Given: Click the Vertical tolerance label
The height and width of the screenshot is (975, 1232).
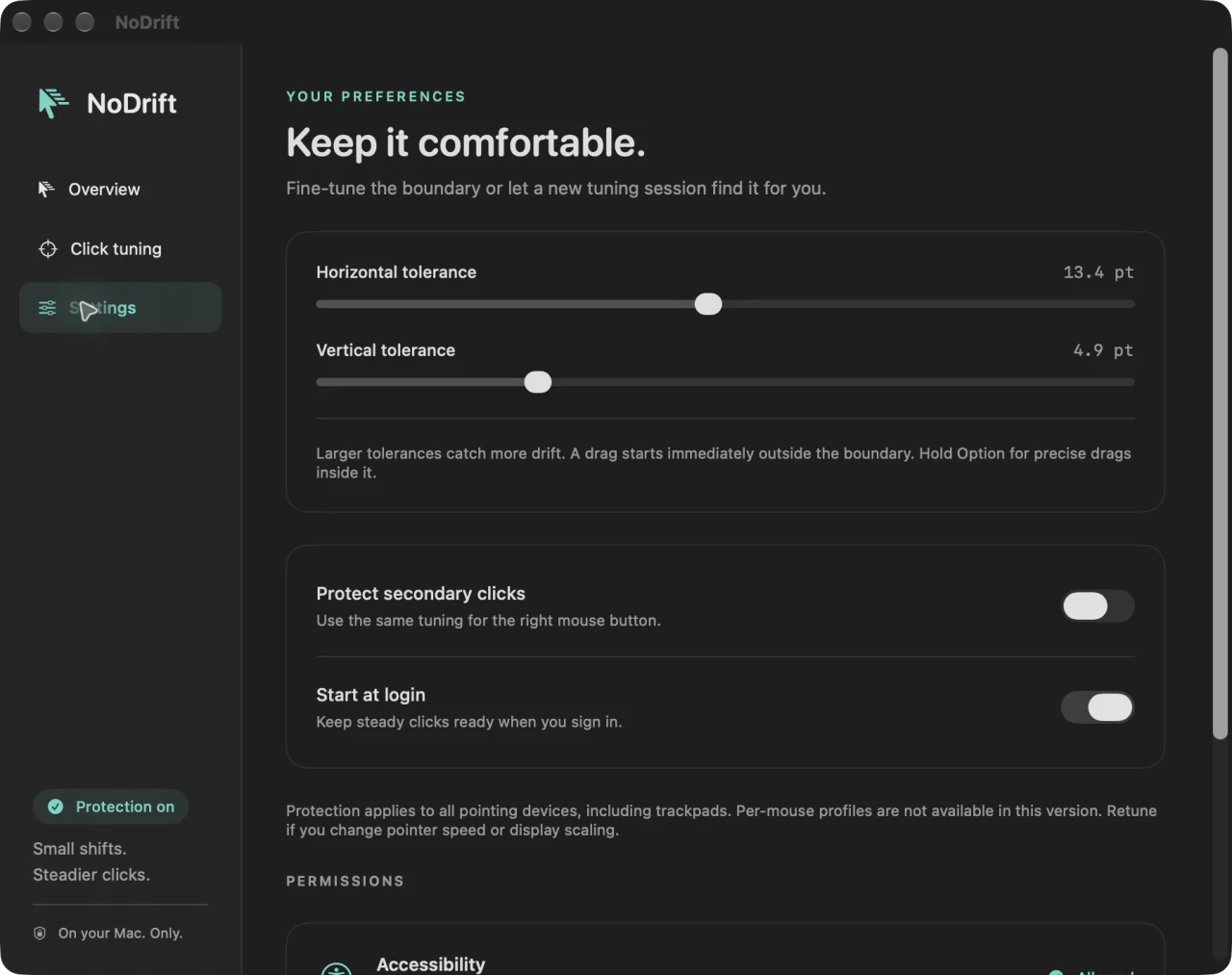Looking at the screenshot, I should point(386,350).
